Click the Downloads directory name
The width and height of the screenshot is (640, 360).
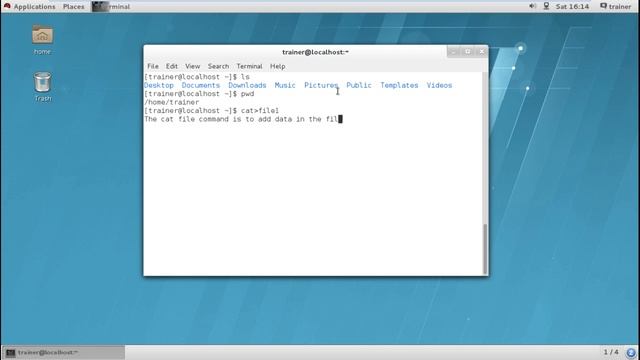click(247, 85)
